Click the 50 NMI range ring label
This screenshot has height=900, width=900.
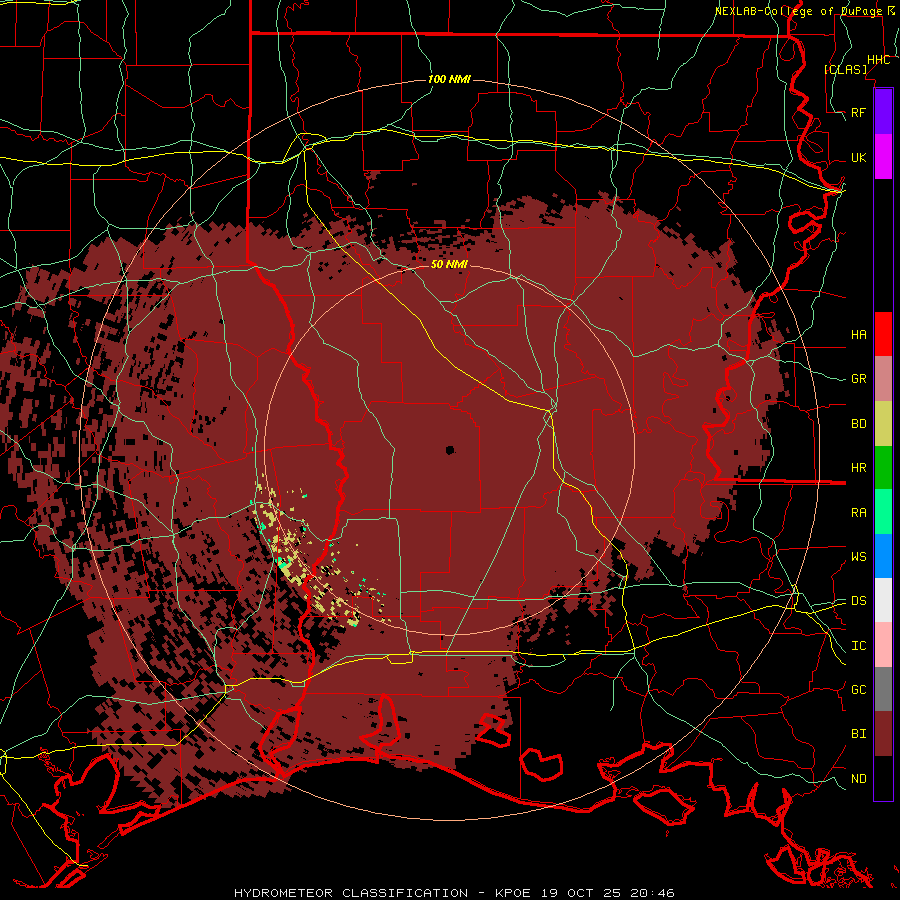coord(449,265)
